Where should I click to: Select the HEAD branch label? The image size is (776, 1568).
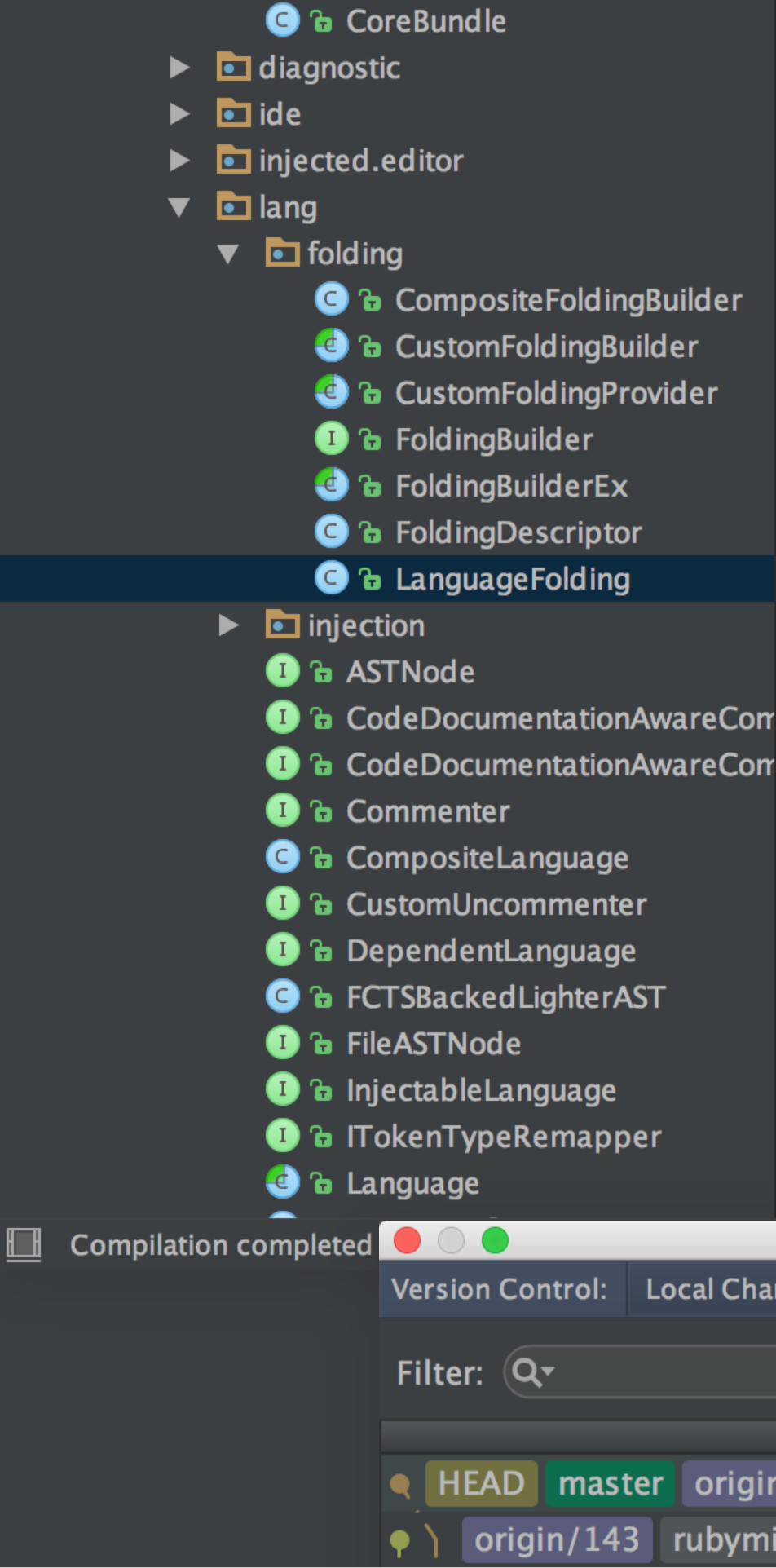pyautogui.click(x=481, y=1483)
